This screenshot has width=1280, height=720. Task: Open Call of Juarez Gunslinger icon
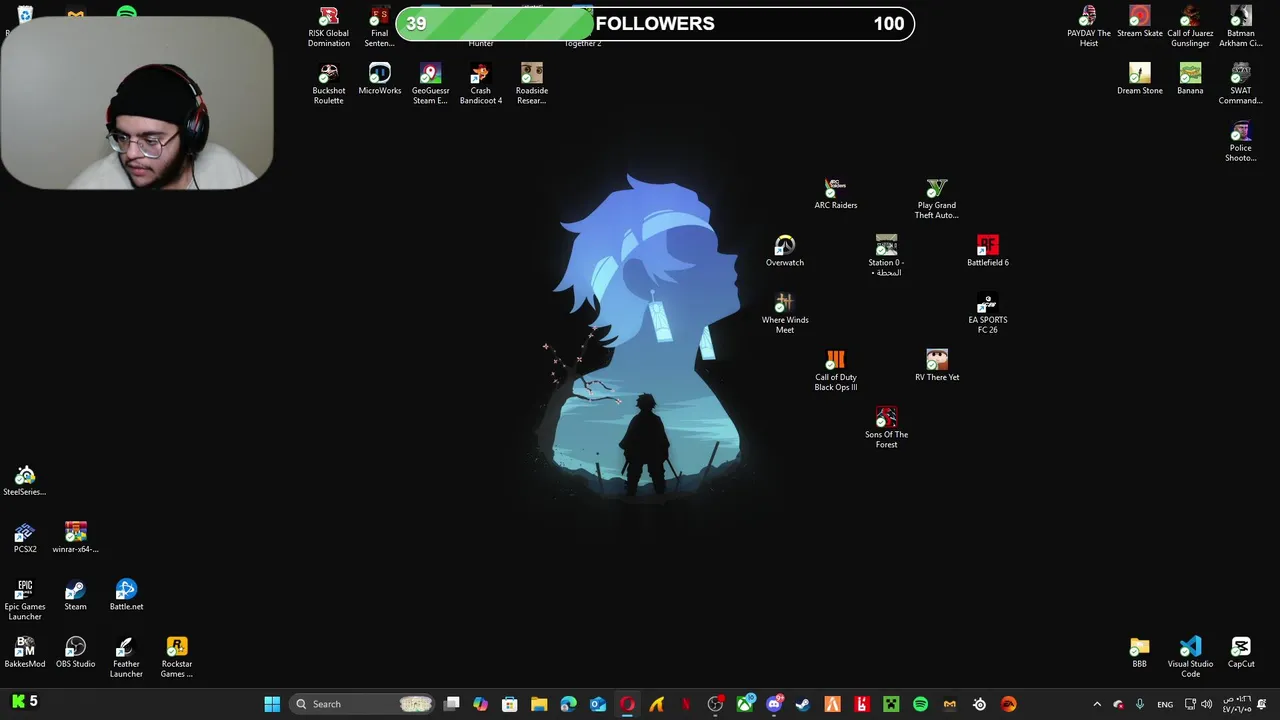tap(1190, 27)
